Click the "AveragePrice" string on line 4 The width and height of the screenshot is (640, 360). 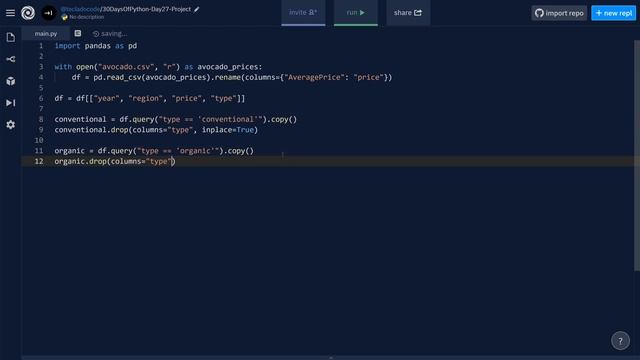[314, 77]
